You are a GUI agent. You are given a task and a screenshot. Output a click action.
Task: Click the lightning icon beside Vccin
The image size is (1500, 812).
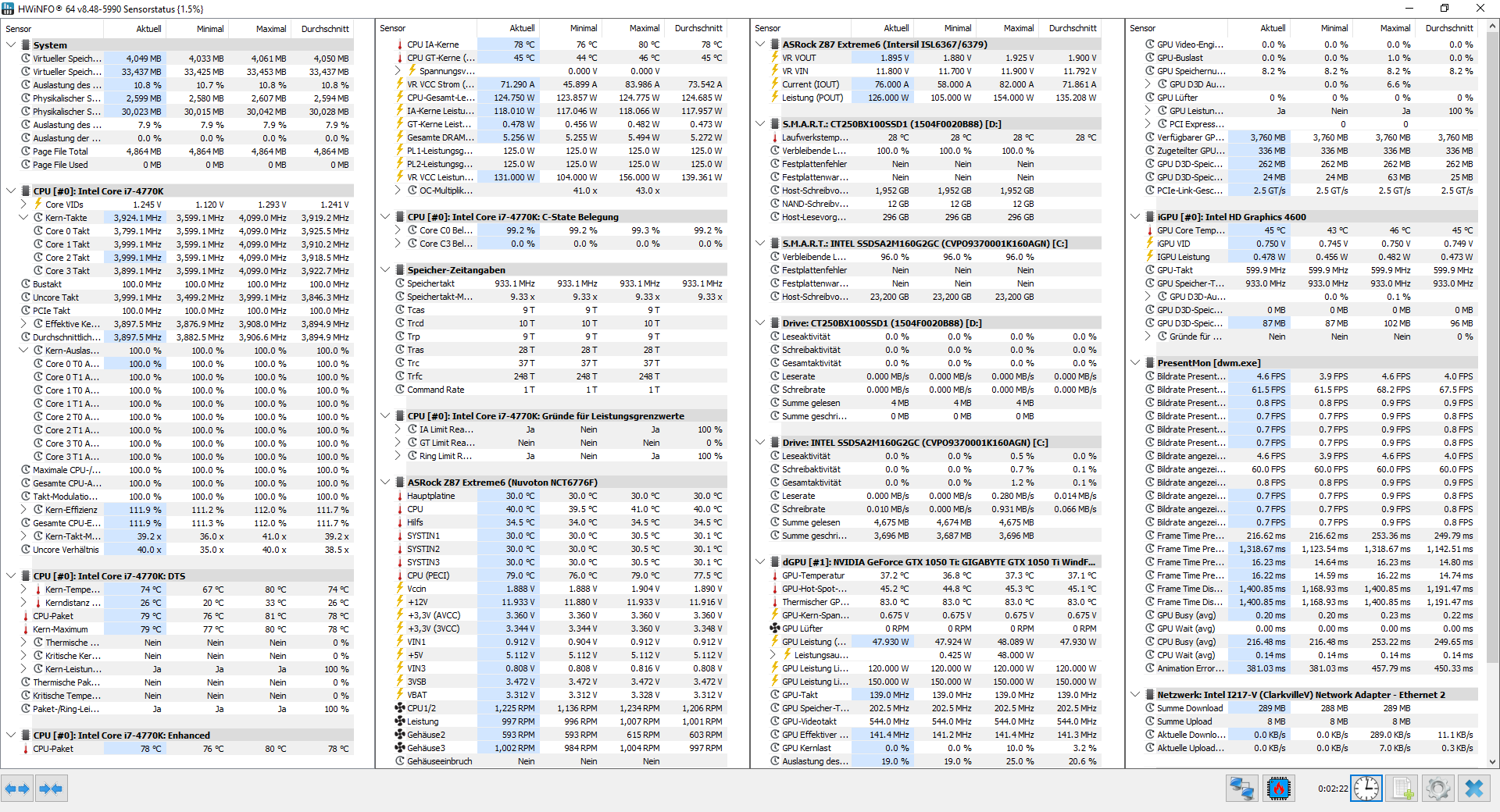pyautogui.click(x=400, y=589)
